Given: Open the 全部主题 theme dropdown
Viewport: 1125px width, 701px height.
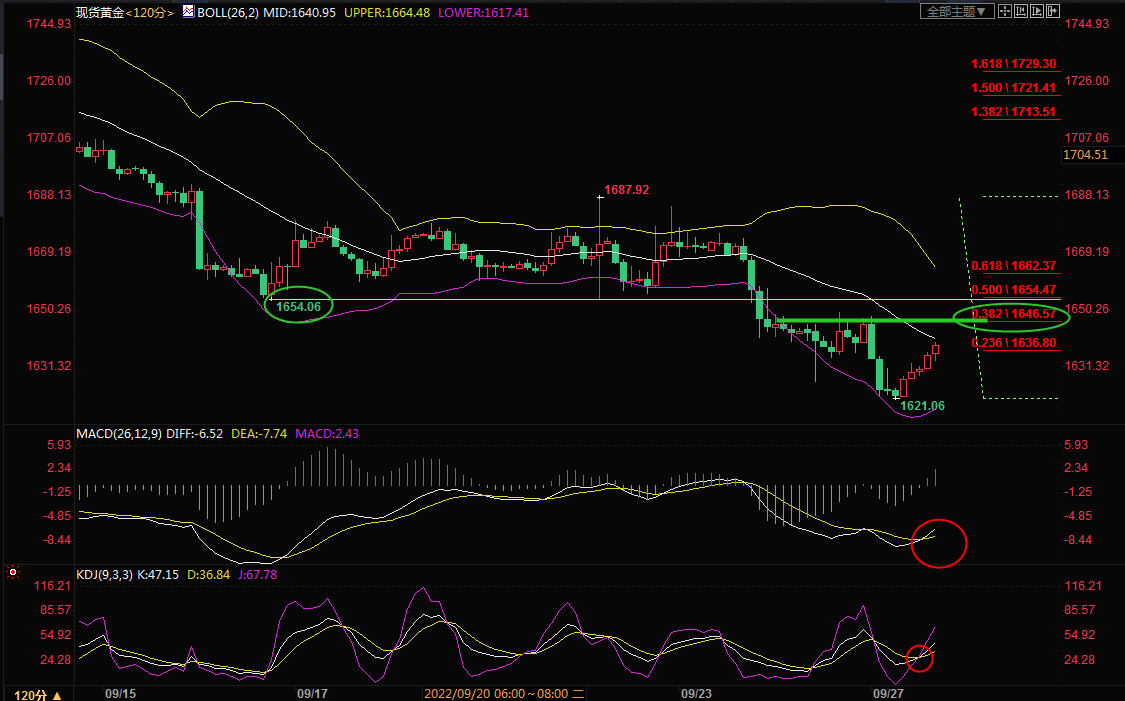Looking at the screenshot, I should pyautogui.click(x=956, y=11).
